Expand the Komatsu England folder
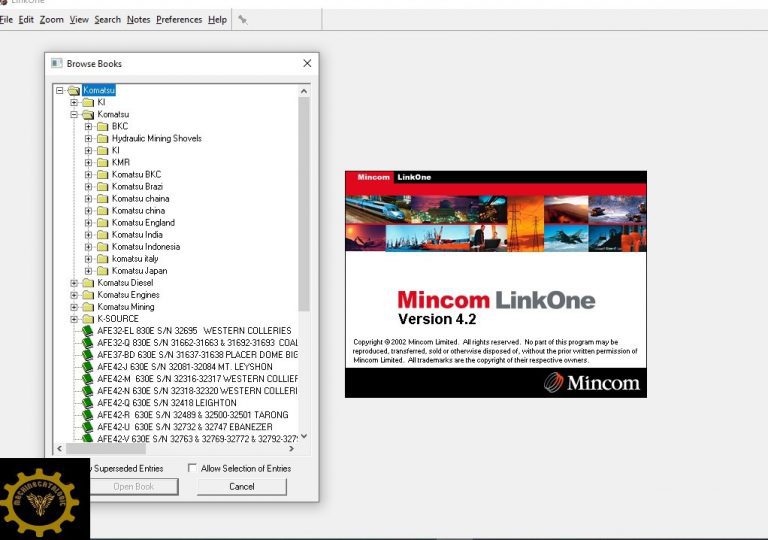This screenshot has width=768, height=540. (88, 222)
